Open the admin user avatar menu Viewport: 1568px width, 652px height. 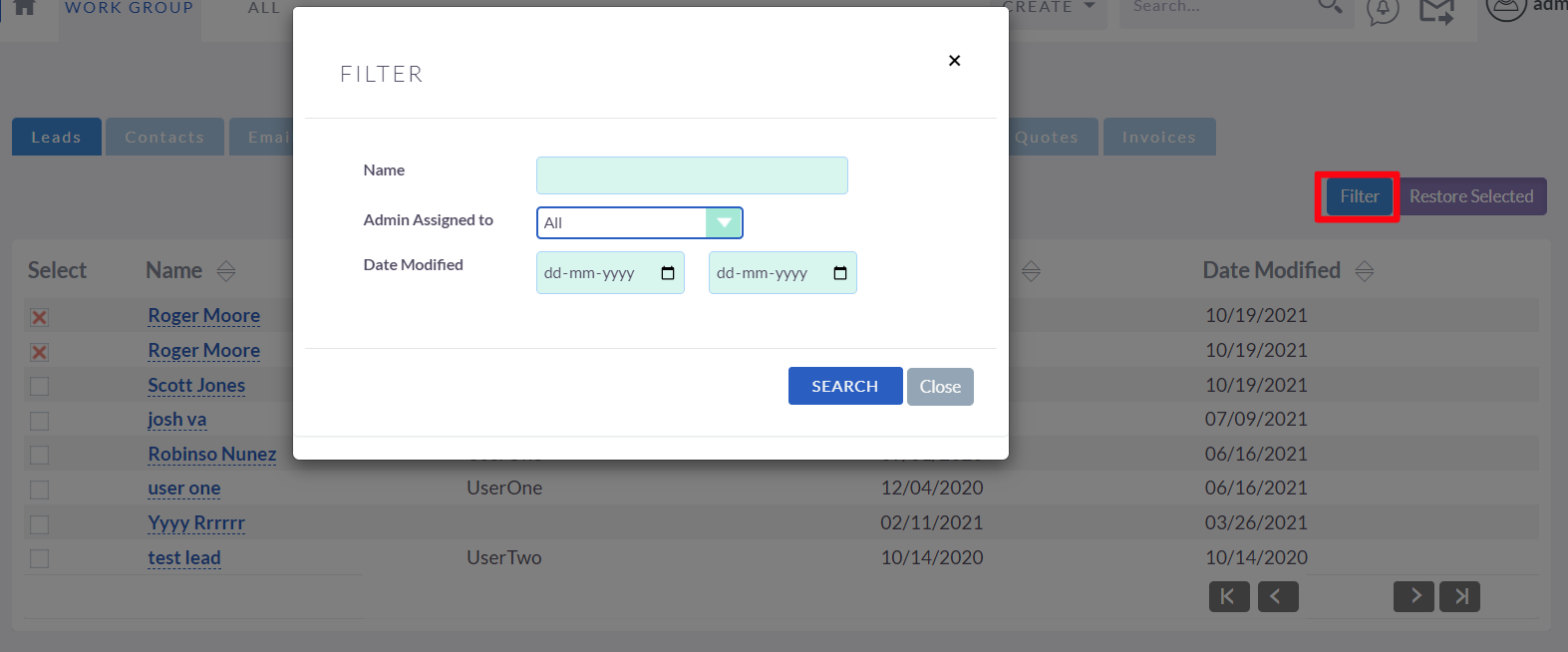(1506, 8)
